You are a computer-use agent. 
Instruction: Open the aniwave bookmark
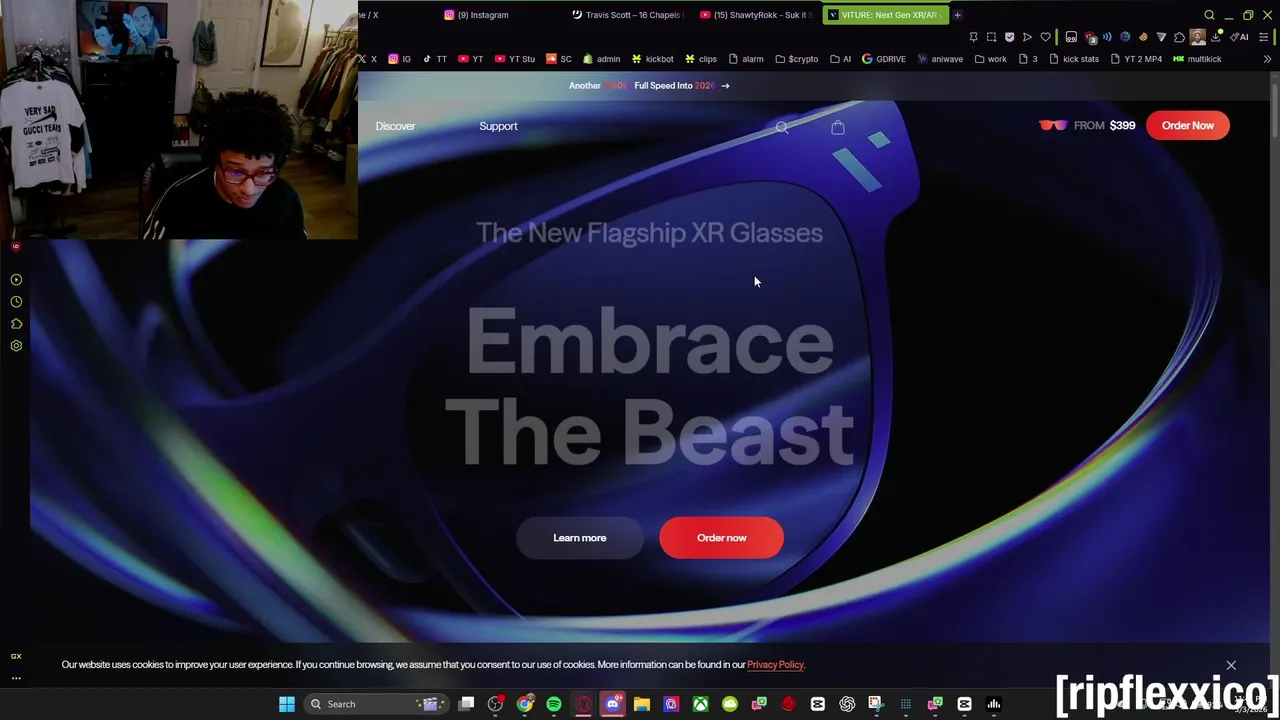coord(940,59)
